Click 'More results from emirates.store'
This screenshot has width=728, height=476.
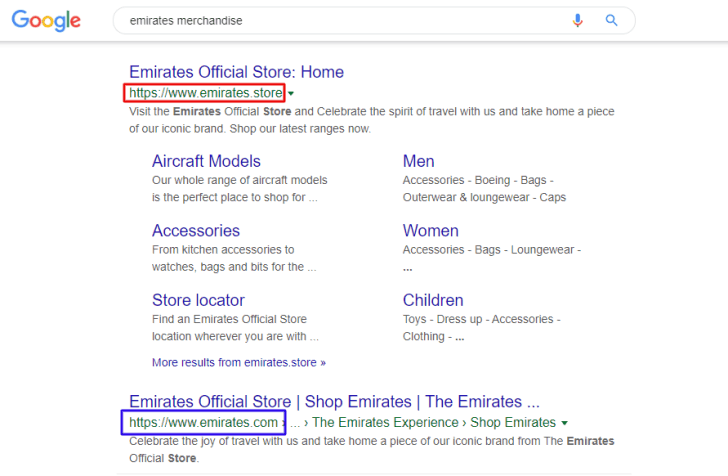[x=239, y=362]
